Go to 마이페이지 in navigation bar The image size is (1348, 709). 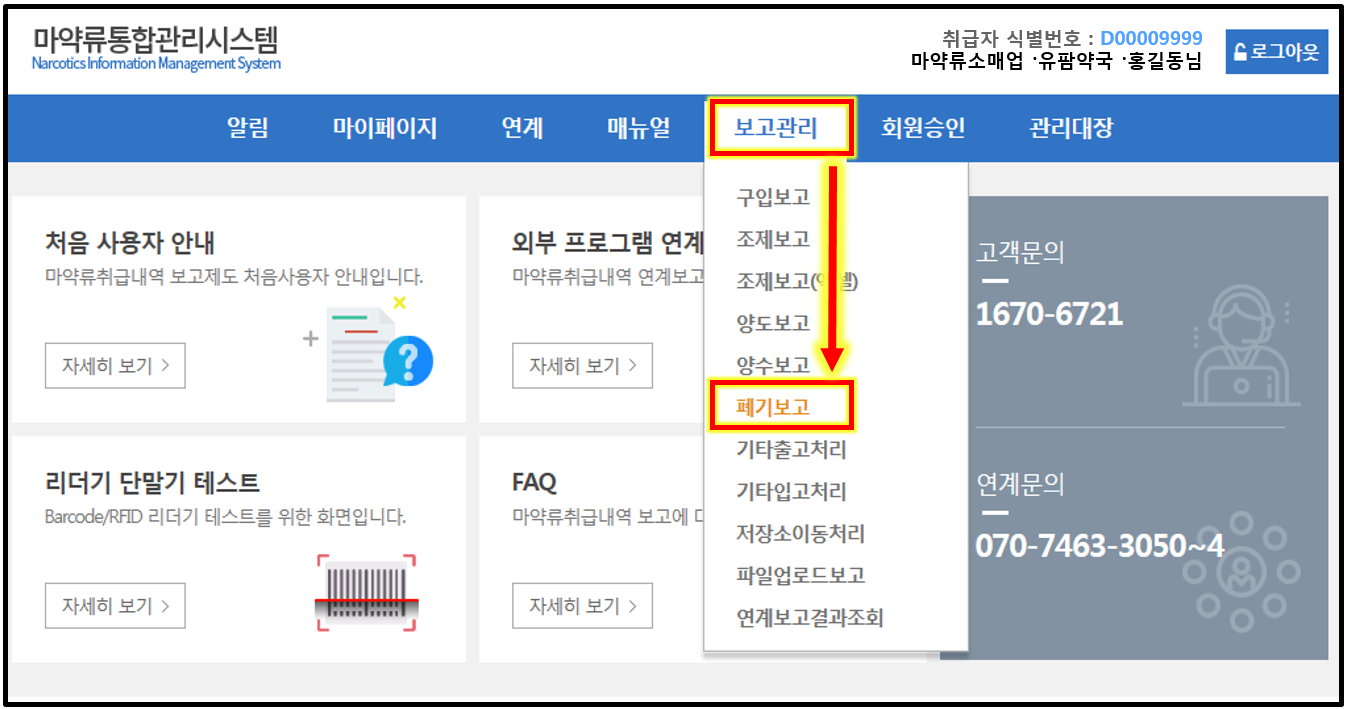[385, 128]
